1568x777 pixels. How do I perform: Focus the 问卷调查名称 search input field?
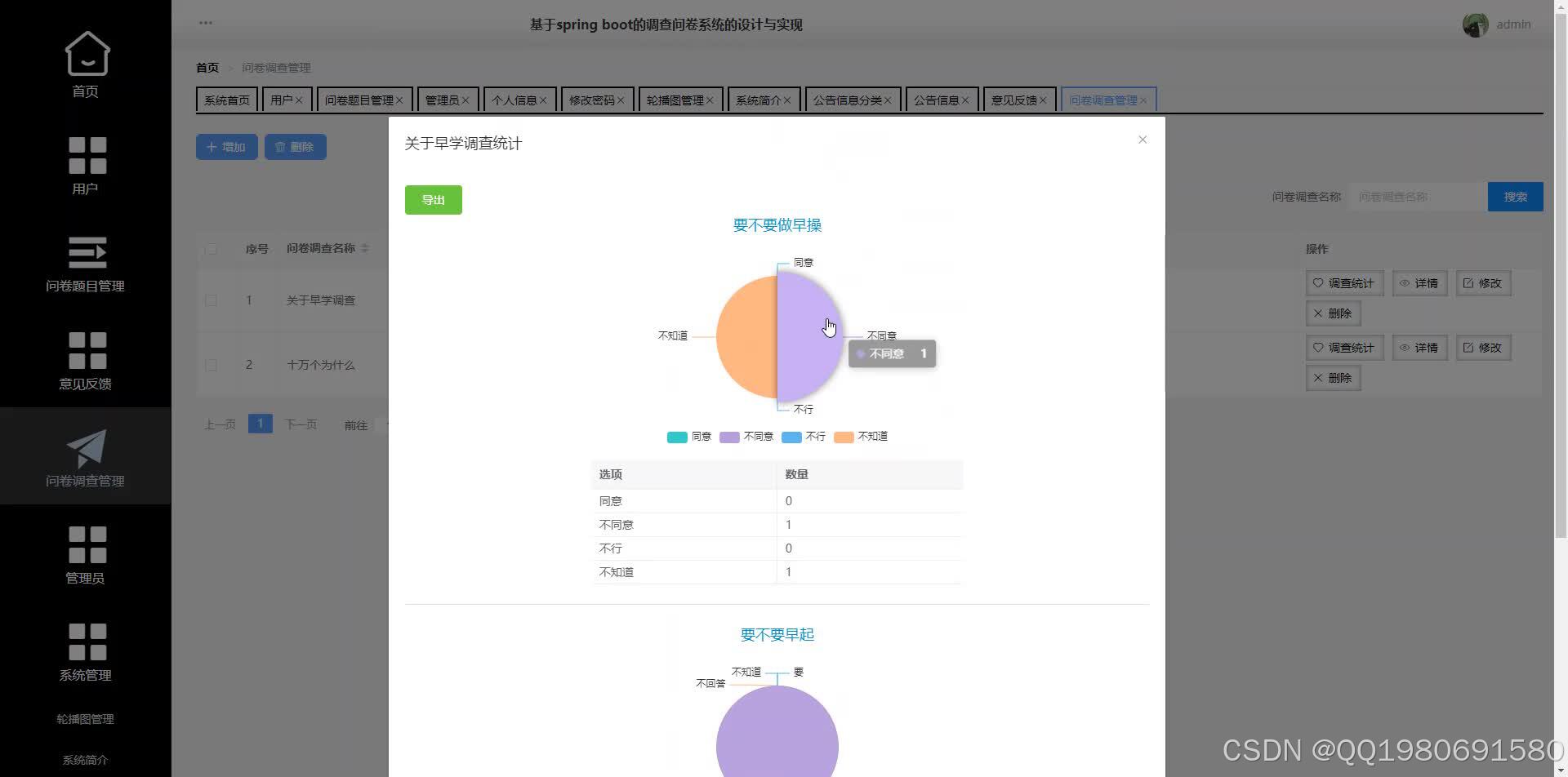point(1418,197)
